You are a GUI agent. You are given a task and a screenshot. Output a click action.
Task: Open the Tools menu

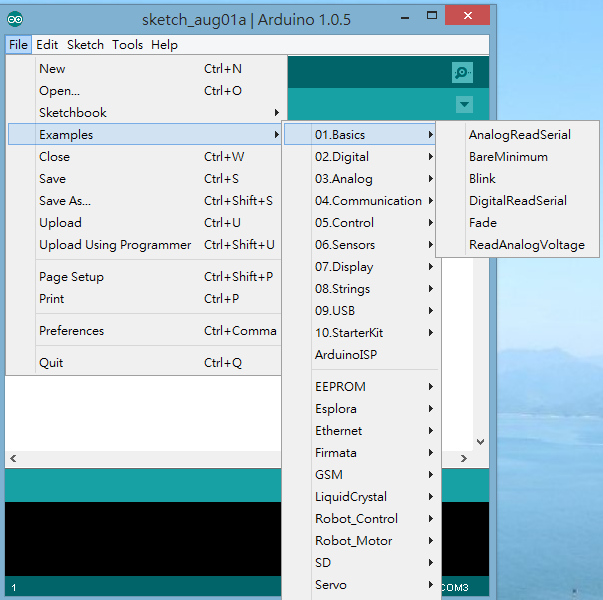(127, 45)
